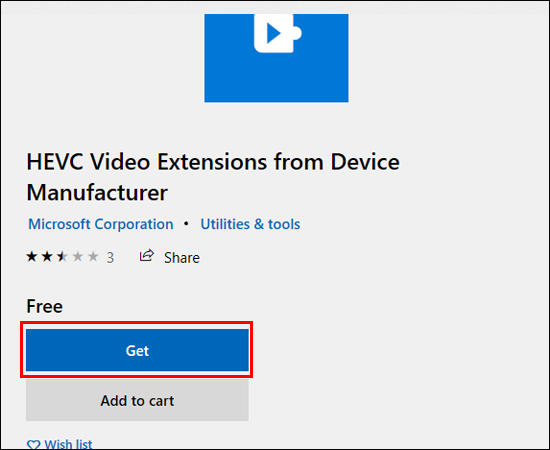Open the Wish list link text
The width and height of the screenshot is (550, 450).
[68, 445]
